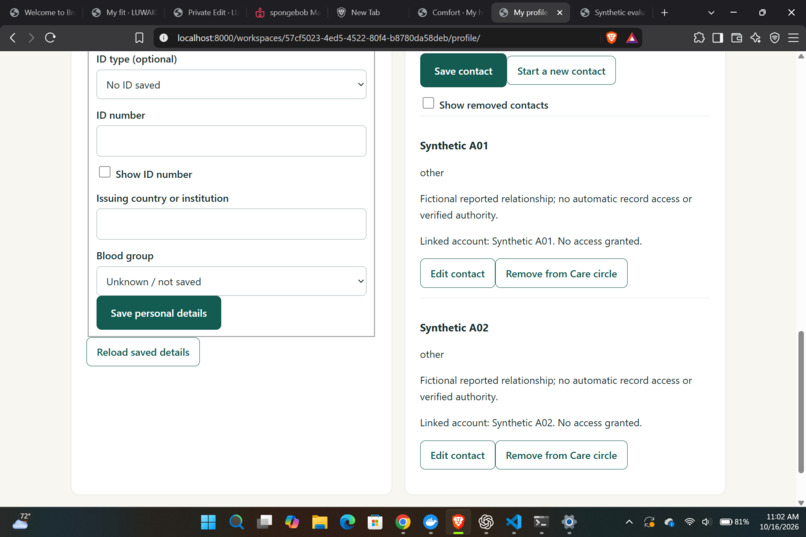Tick the Show ID number checkbox
Image resolution: width=806 pixels, height=537 pixels.
(105, 172)
